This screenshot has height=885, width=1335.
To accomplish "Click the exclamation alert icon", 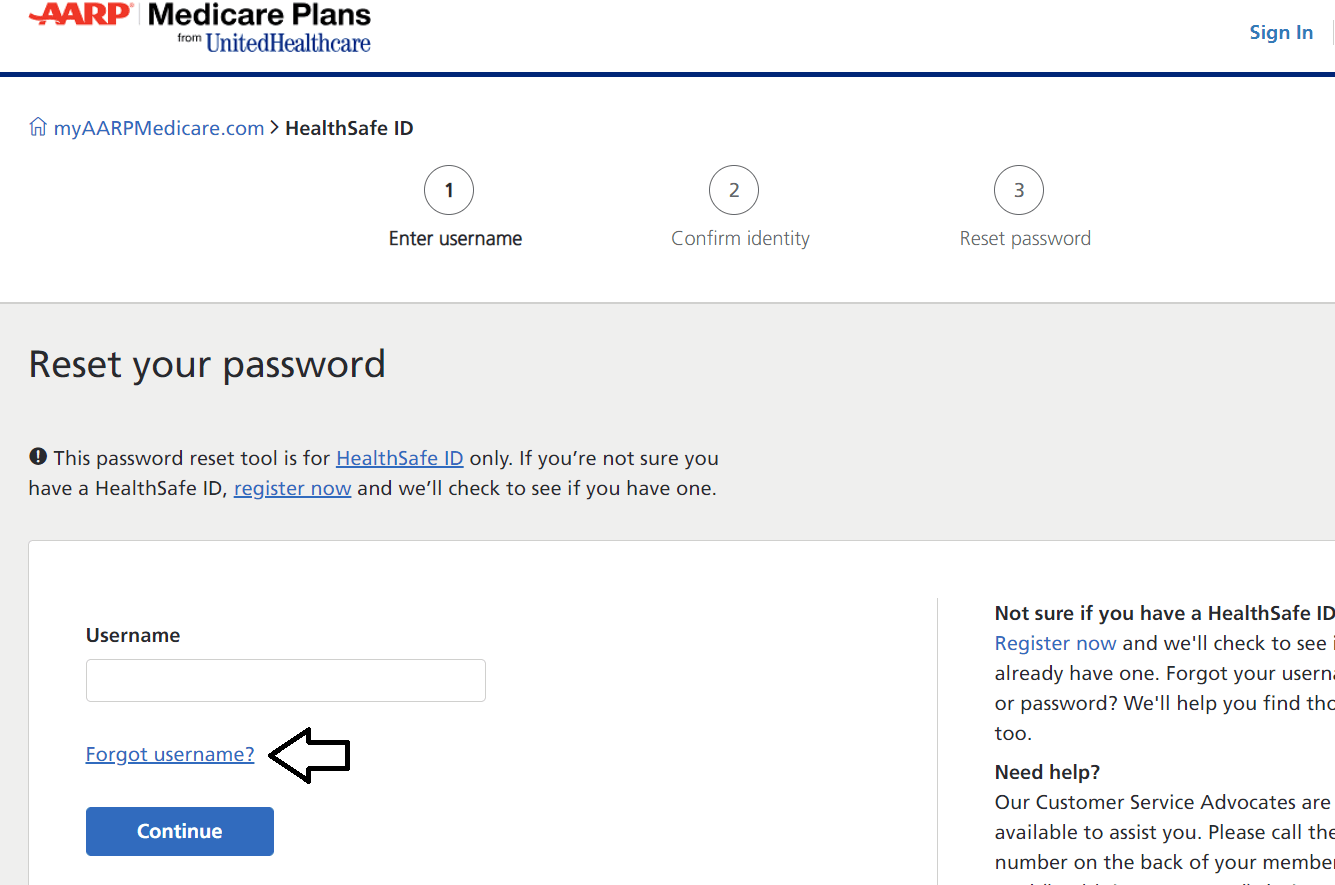I will coord(38,457).
